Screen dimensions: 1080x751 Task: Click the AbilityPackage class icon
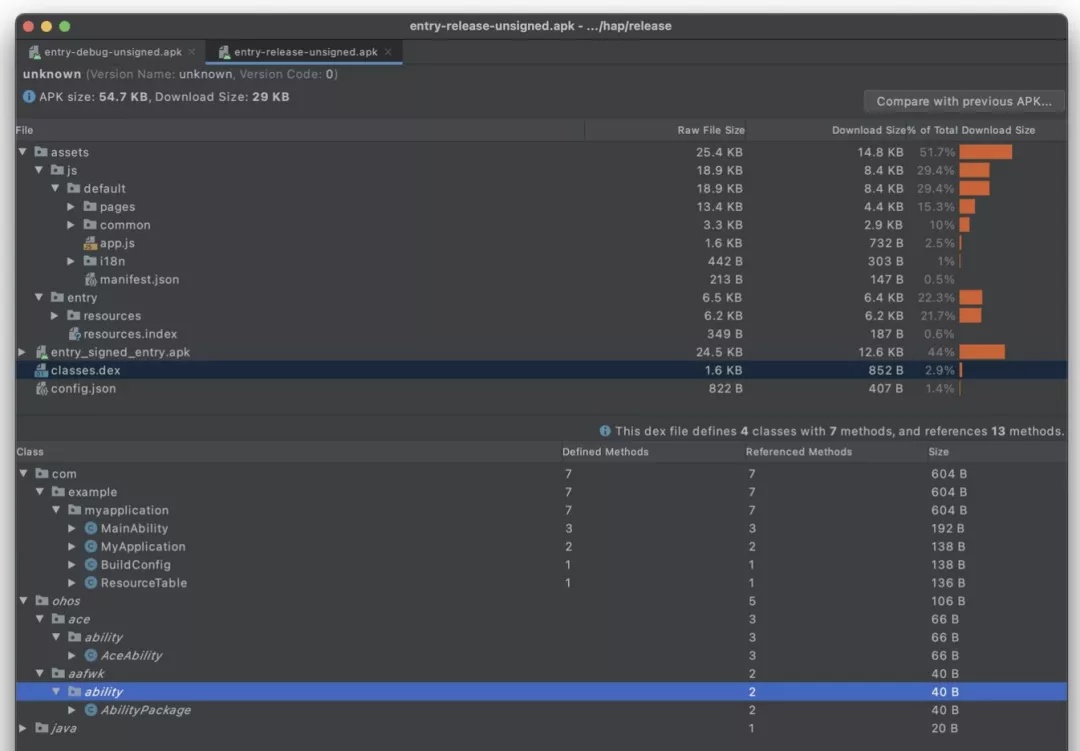(x=91, y=711)
